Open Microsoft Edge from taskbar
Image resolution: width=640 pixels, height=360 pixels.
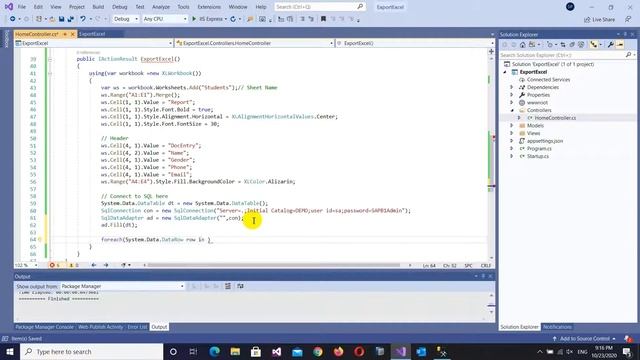click(x=214, y=351)
